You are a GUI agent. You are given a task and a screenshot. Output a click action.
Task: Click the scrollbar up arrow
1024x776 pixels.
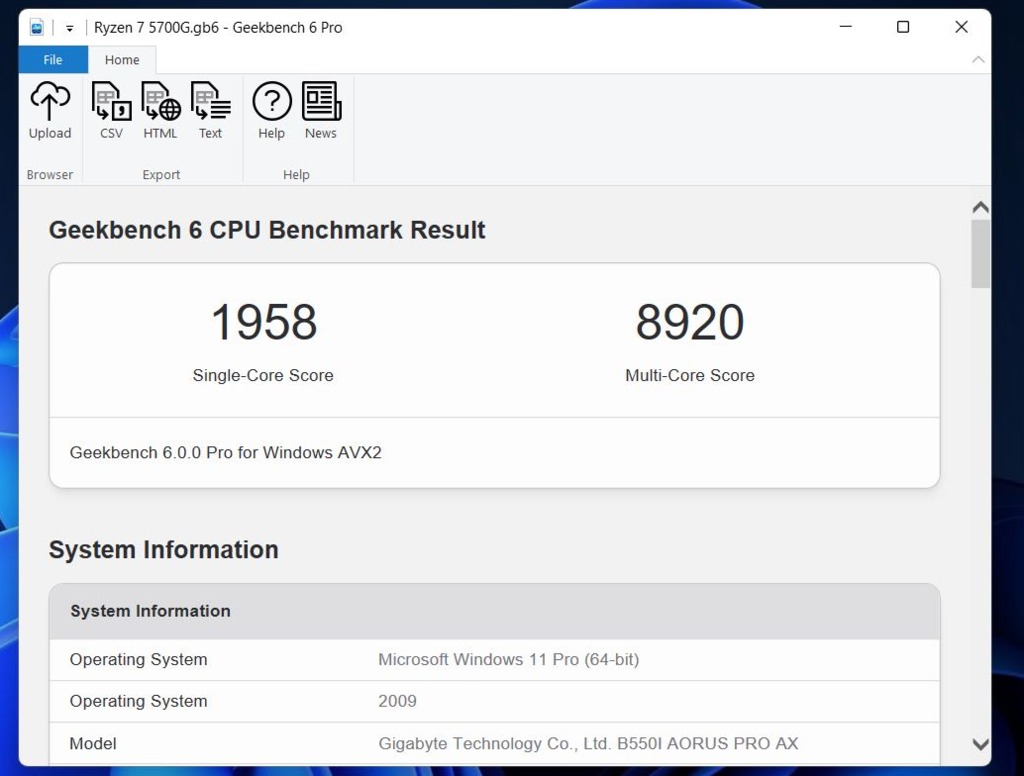click(x=981, y=206)
